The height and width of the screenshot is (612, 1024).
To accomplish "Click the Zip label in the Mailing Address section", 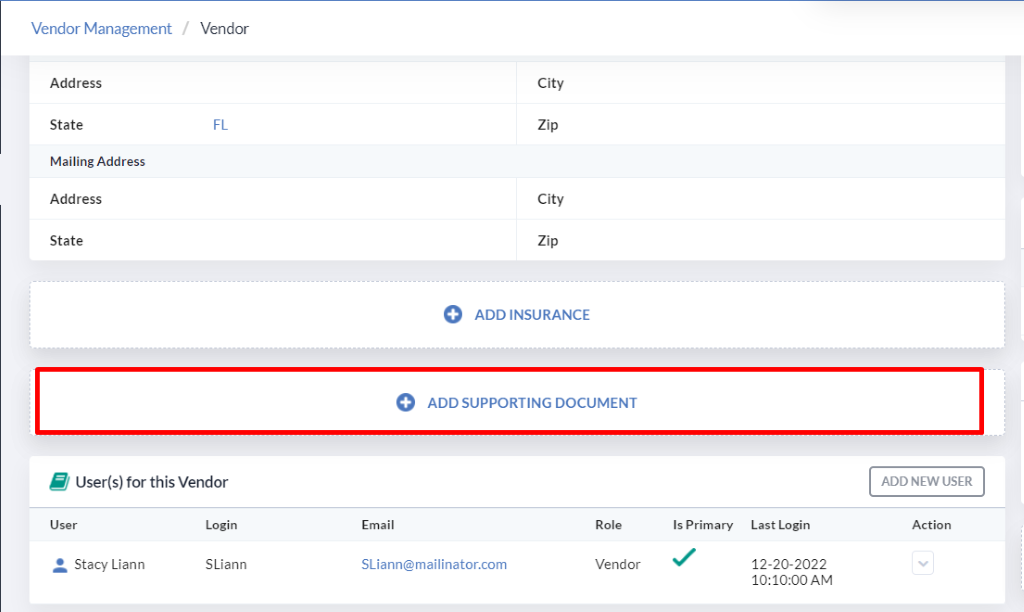I will [x=547, y=240].
